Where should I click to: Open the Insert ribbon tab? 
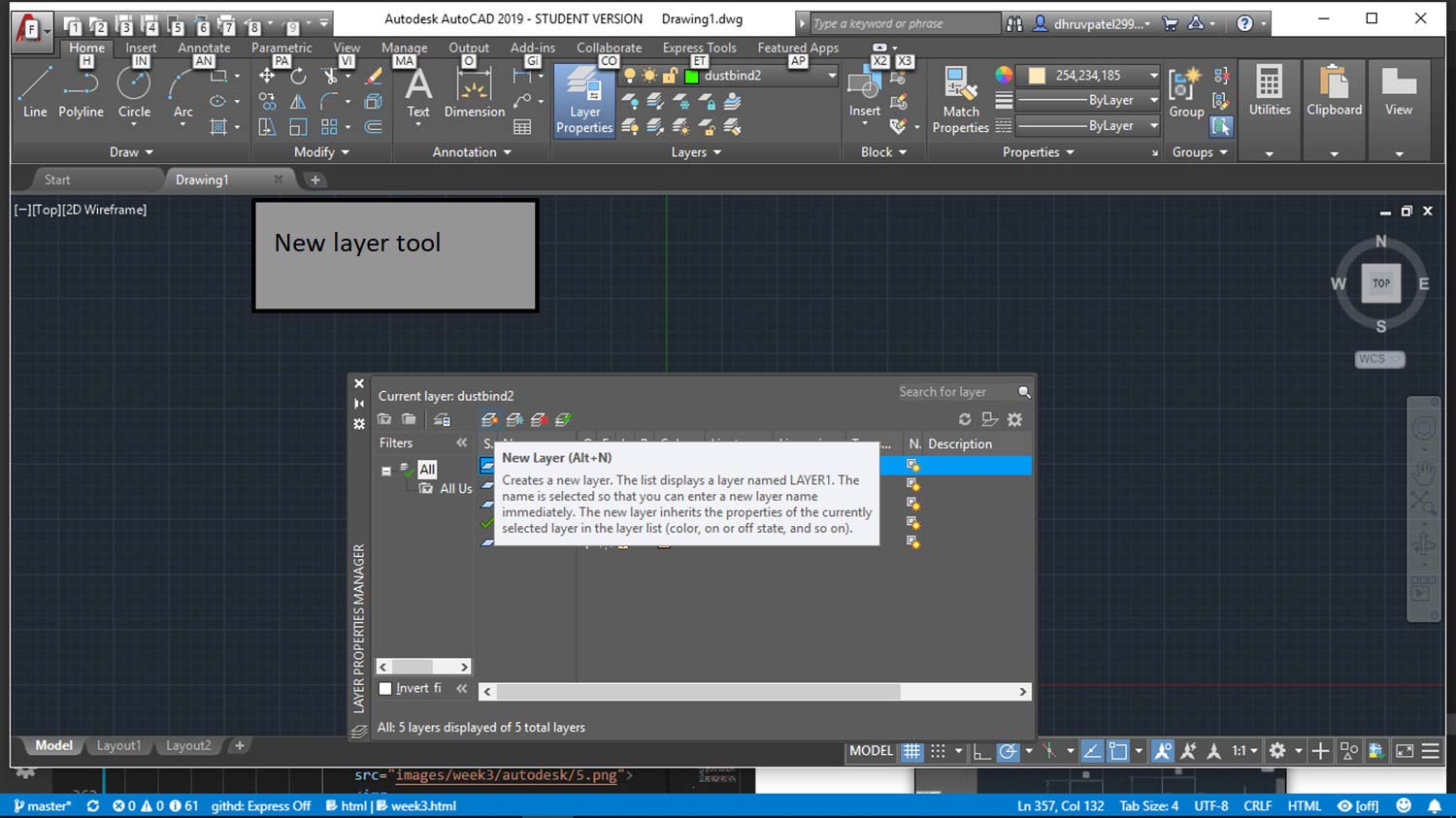point(141,47)
